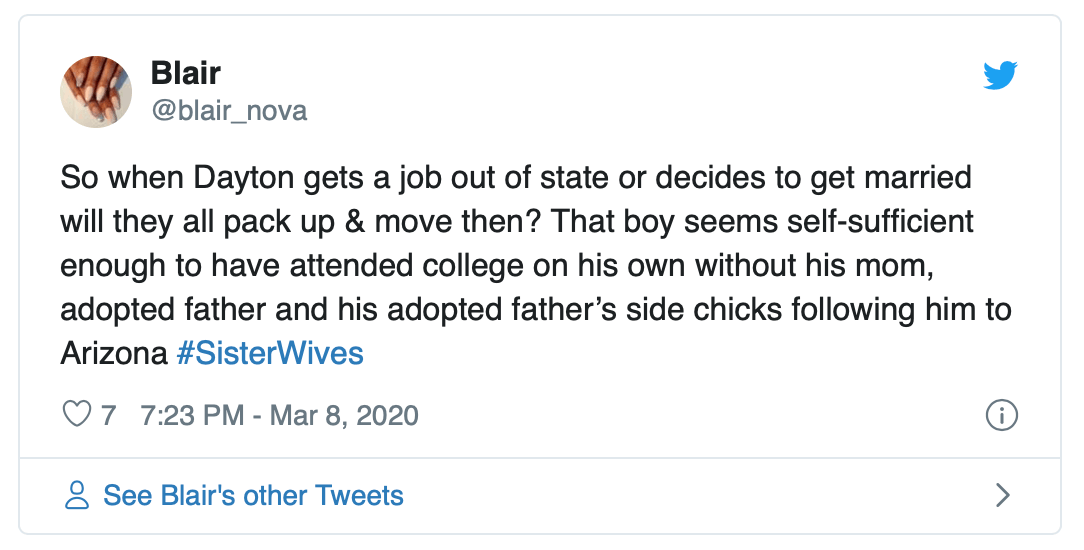The width and height of the screenshot is (1084, 550).
Task: Click the like count number 7
Action: click(109, 414)
